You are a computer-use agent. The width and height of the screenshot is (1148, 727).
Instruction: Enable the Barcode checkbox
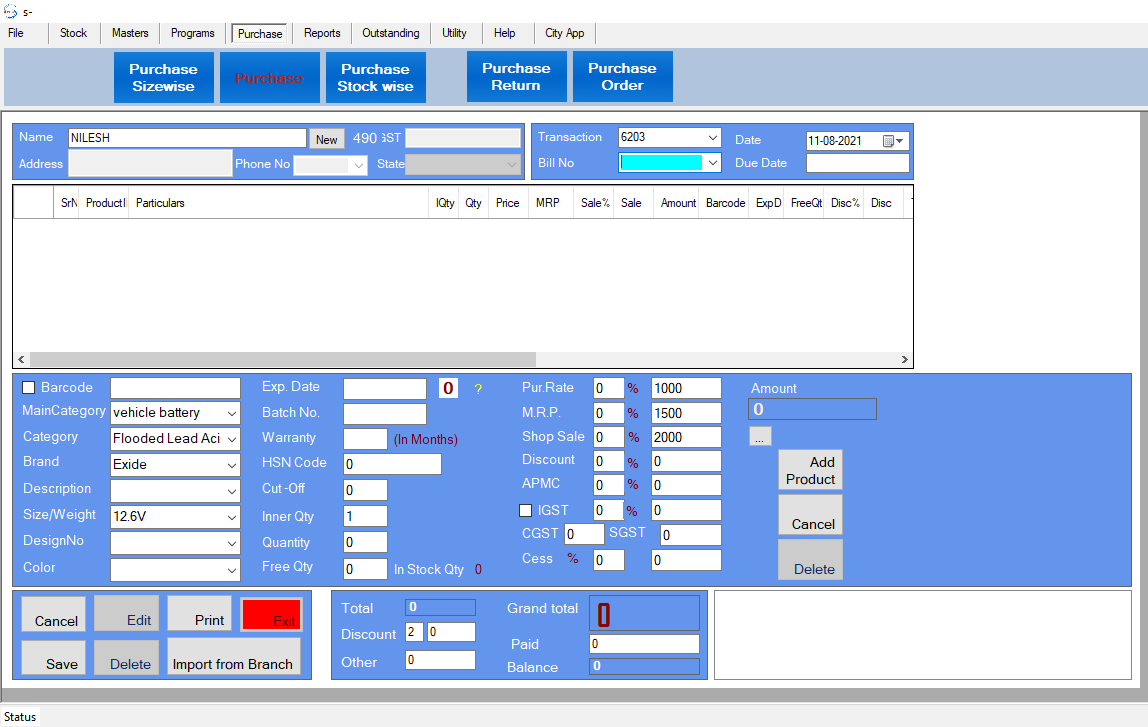(28, 388)
